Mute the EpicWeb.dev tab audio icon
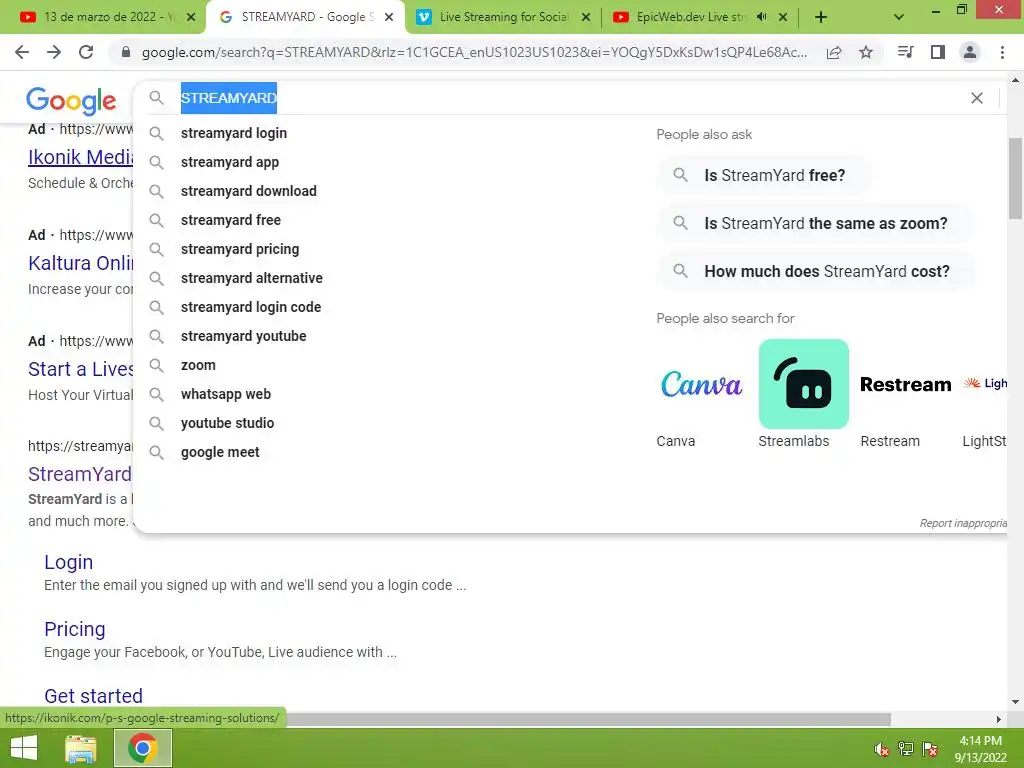The width and height of the screenshot is (1024, 768). (x=761, y=17)
